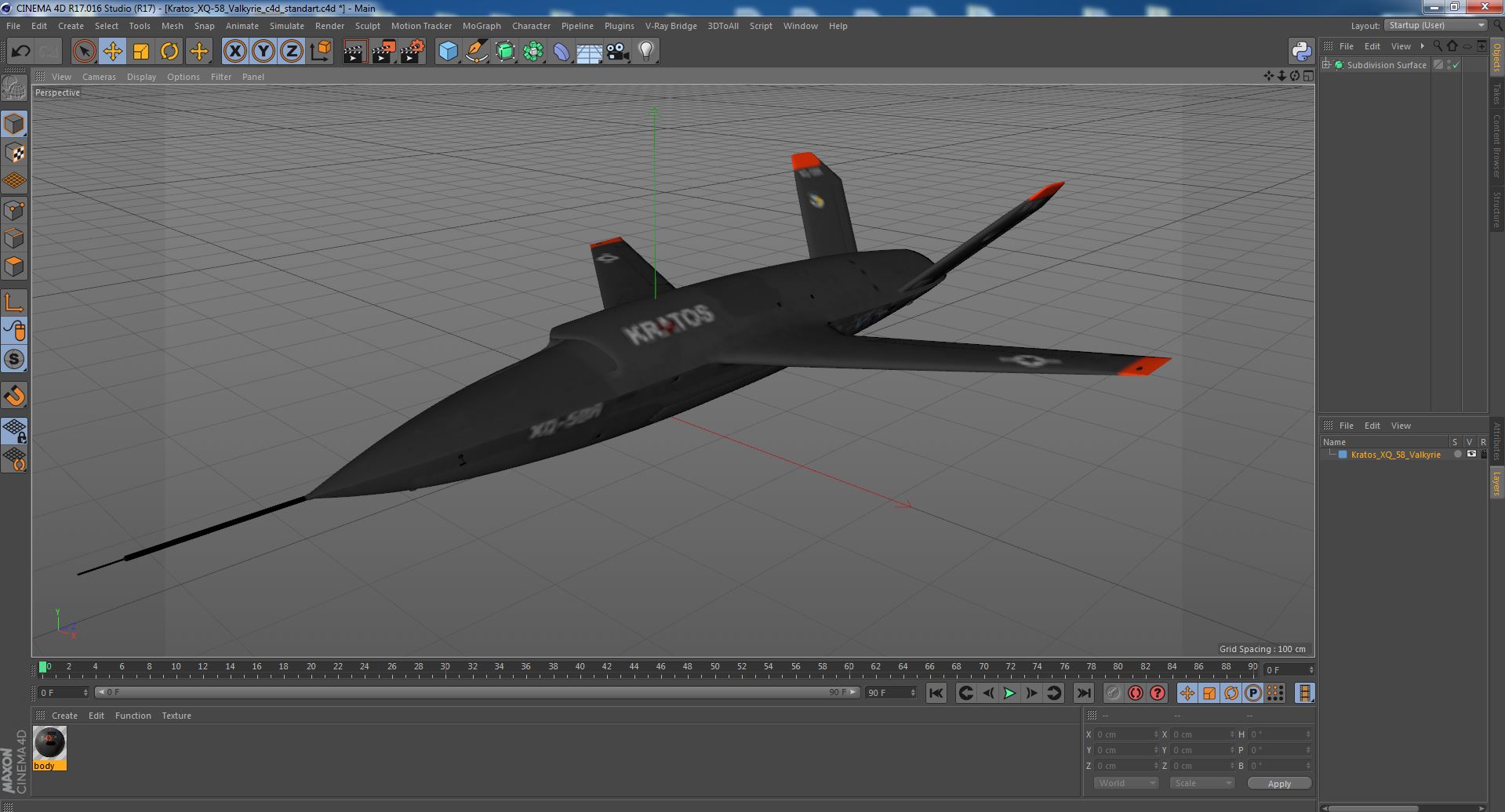Screen dimensions: 1505x812
Task: Click the X position input field
Action: (x=1127, y=734)
